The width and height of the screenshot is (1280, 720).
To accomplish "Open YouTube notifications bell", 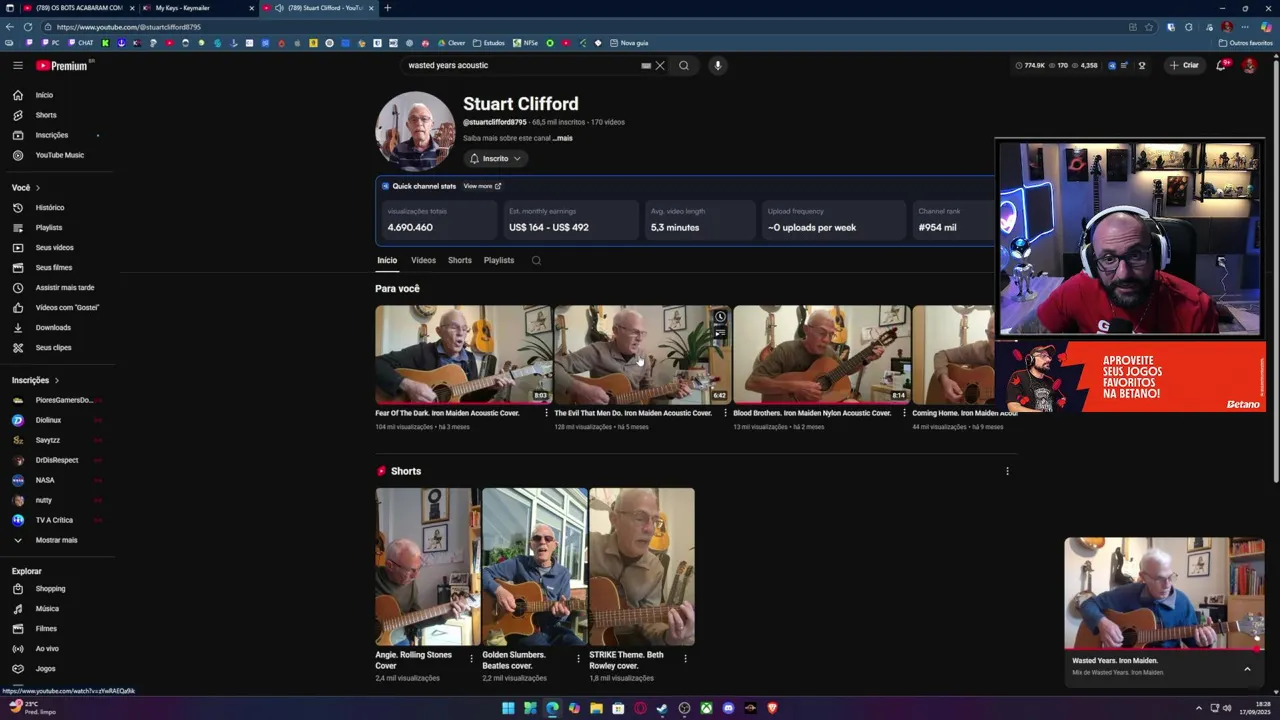I will pyautogui.click(x=1221, y=65).
